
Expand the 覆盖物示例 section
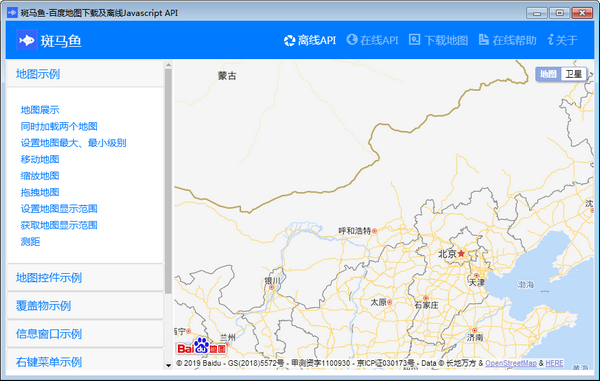click(85, 306)
